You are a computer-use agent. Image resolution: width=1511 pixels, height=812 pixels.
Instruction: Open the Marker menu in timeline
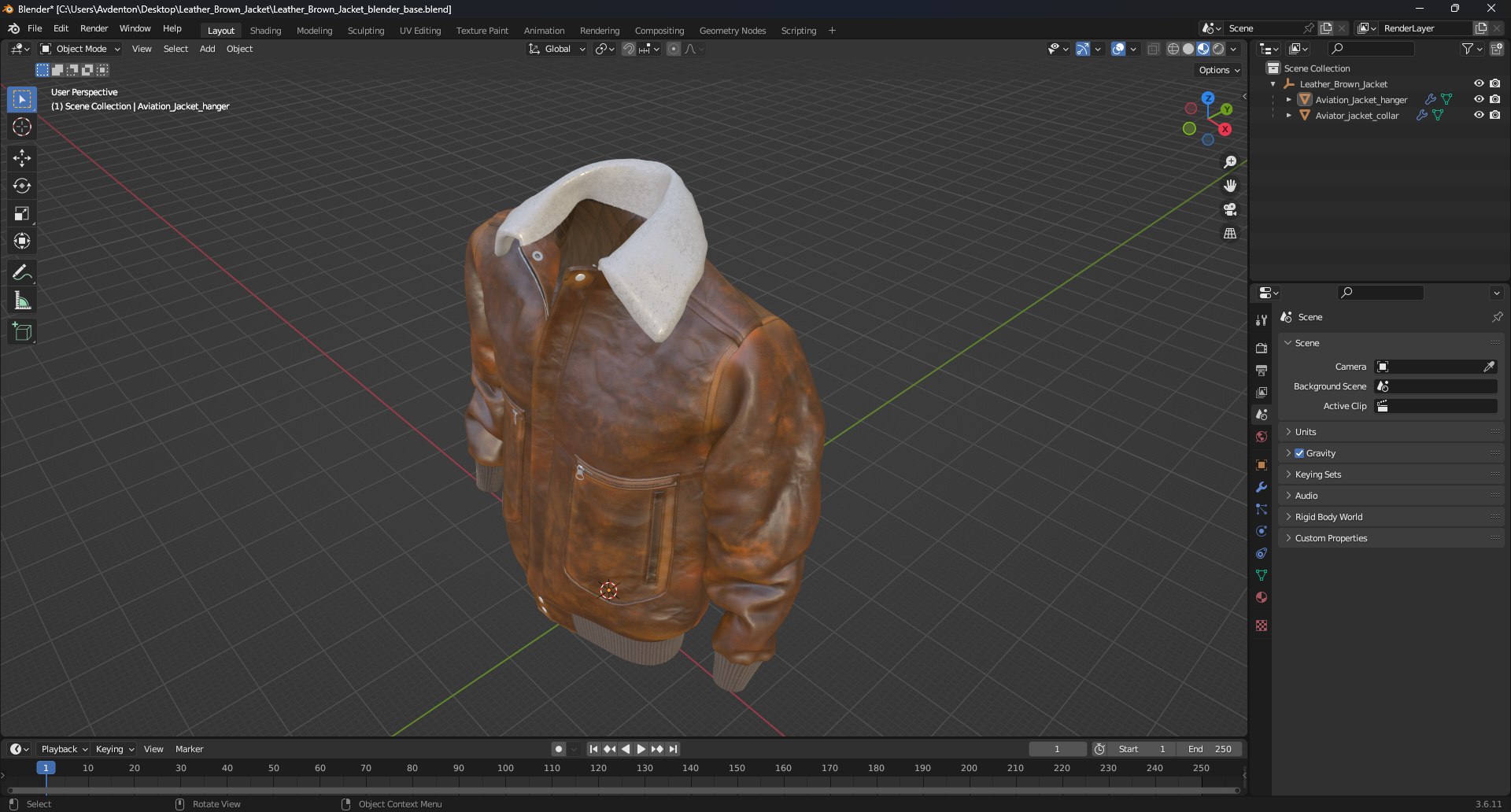pyautogui.click(x=189, y=749)
